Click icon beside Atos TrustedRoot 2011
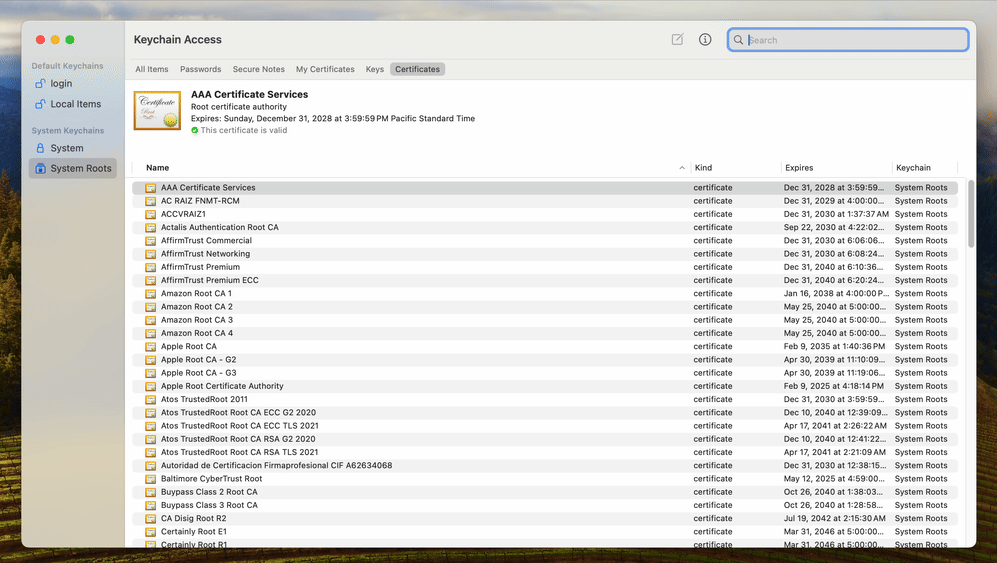The image size is (997, 563). point(150,400)
